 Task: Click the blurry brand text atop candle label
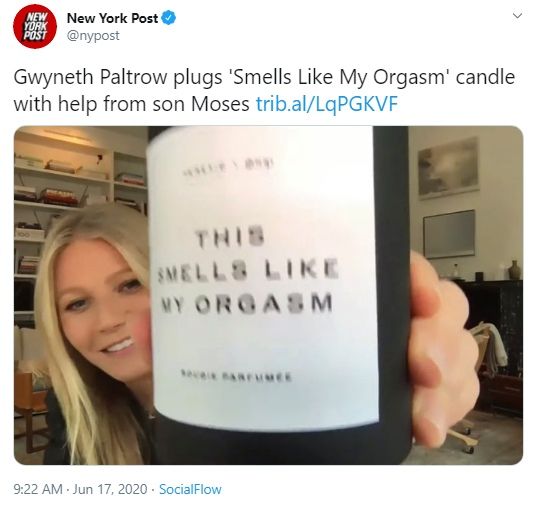tap(229, 168)
